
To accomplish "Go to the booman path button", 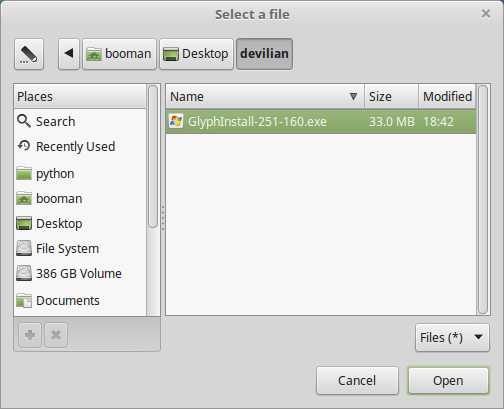I will 119,54.
